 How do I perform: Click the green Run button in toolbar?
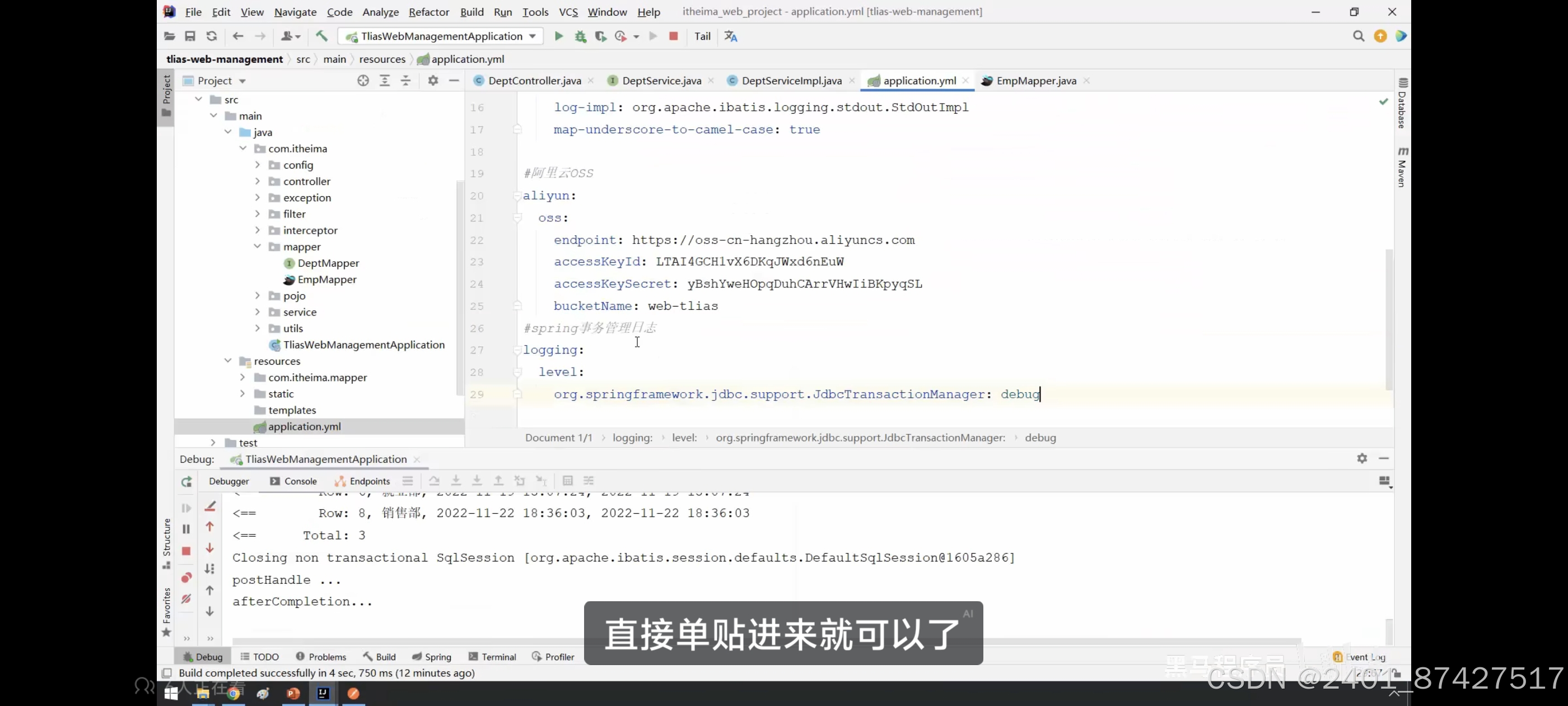(x=558, y=36)
